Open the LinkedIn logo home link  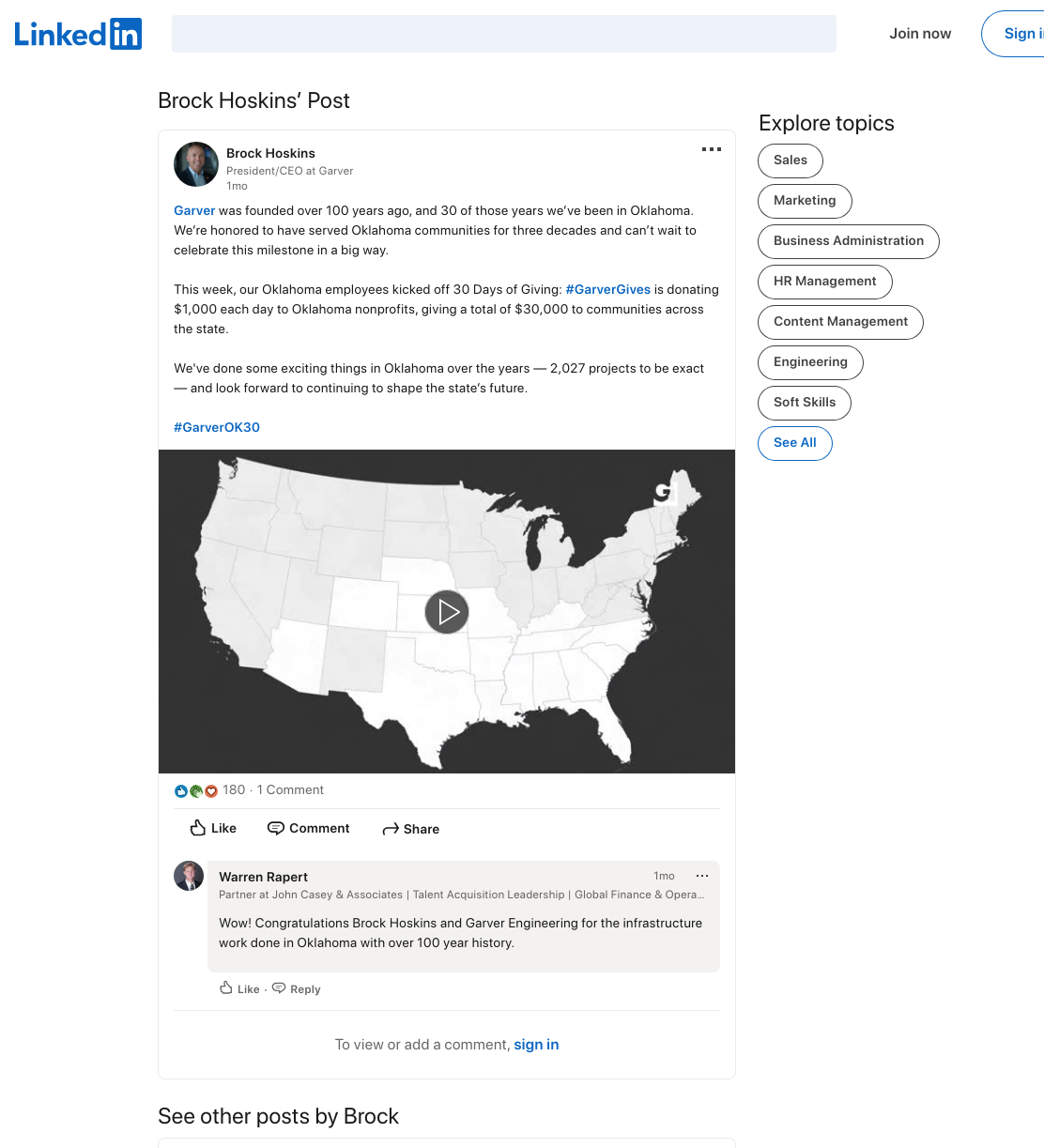[x=78, y=34]
